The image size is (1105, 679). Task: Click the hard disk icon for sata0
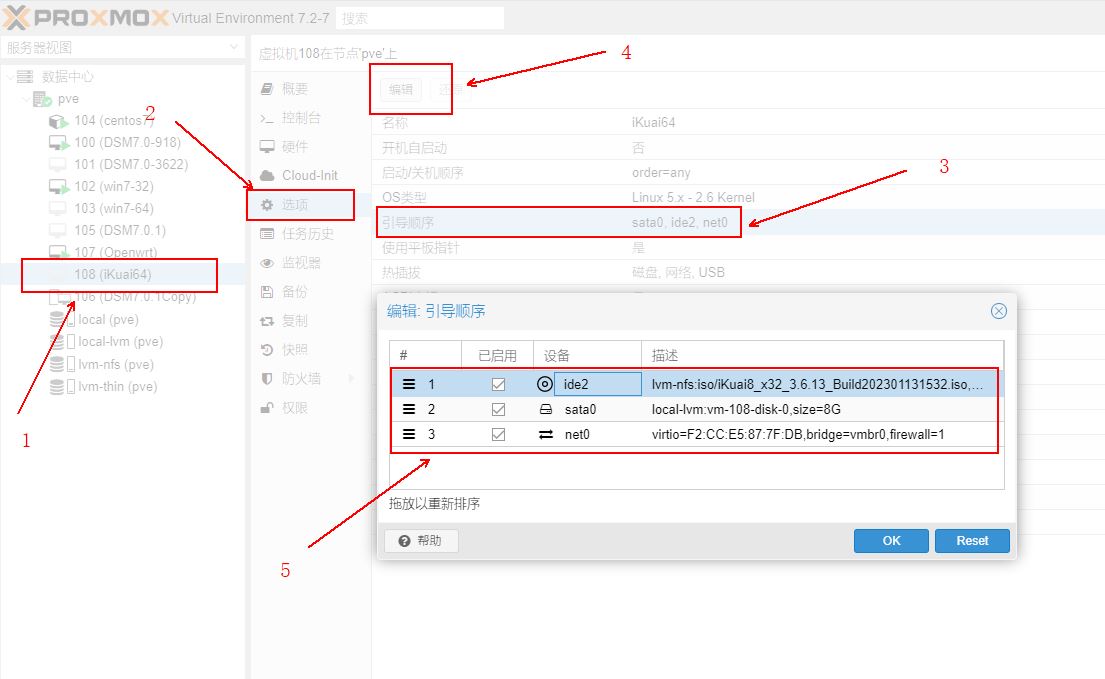coord(545,409)
